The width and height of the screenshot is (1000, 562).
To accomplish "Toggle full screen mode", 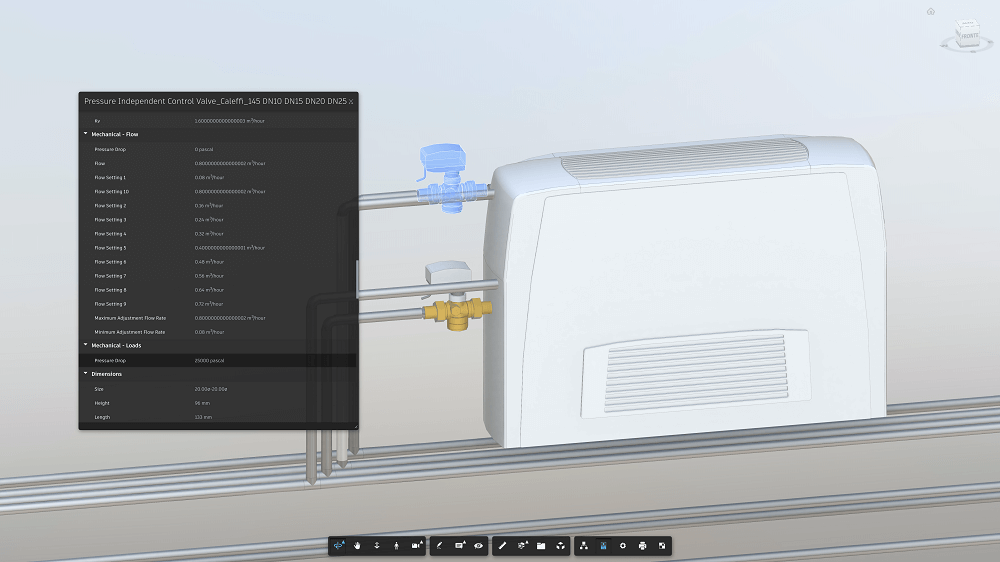I will (x=661, y=546).
